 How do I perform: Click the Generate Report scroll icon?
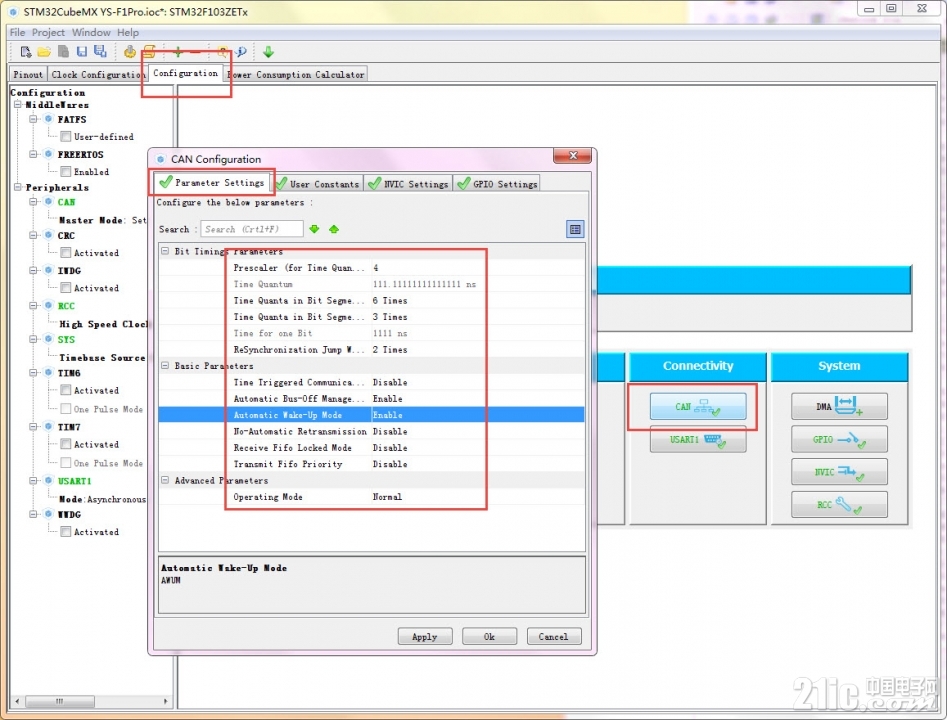click(149, 52)
